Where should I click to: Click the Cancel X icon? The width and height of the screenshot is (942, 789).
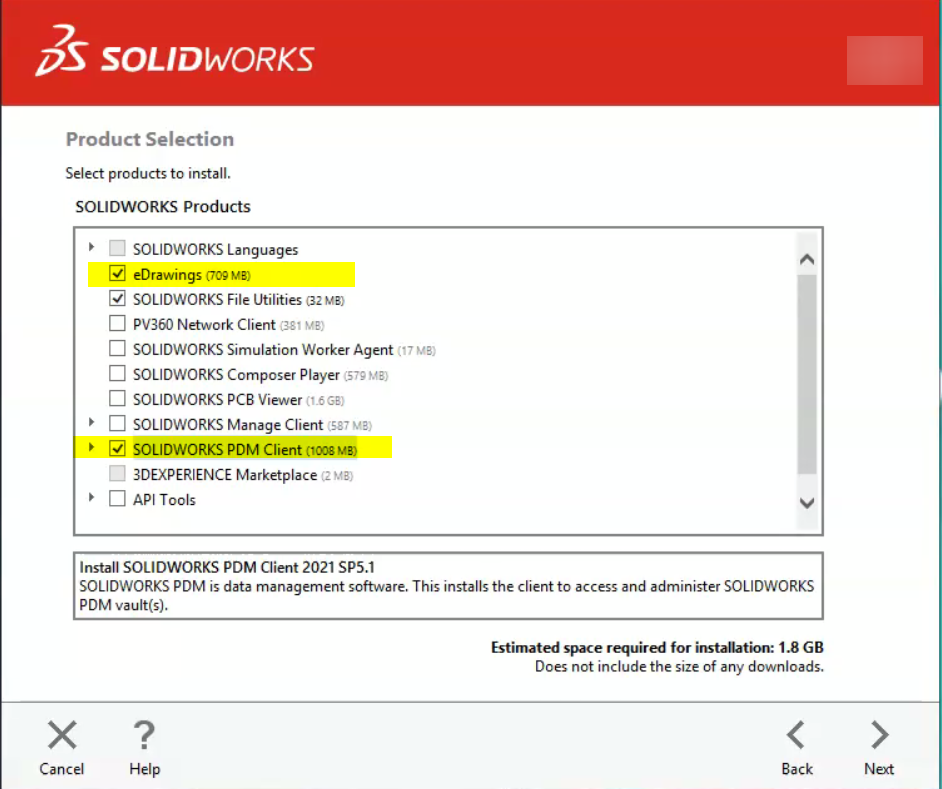[x=62, y=735]
